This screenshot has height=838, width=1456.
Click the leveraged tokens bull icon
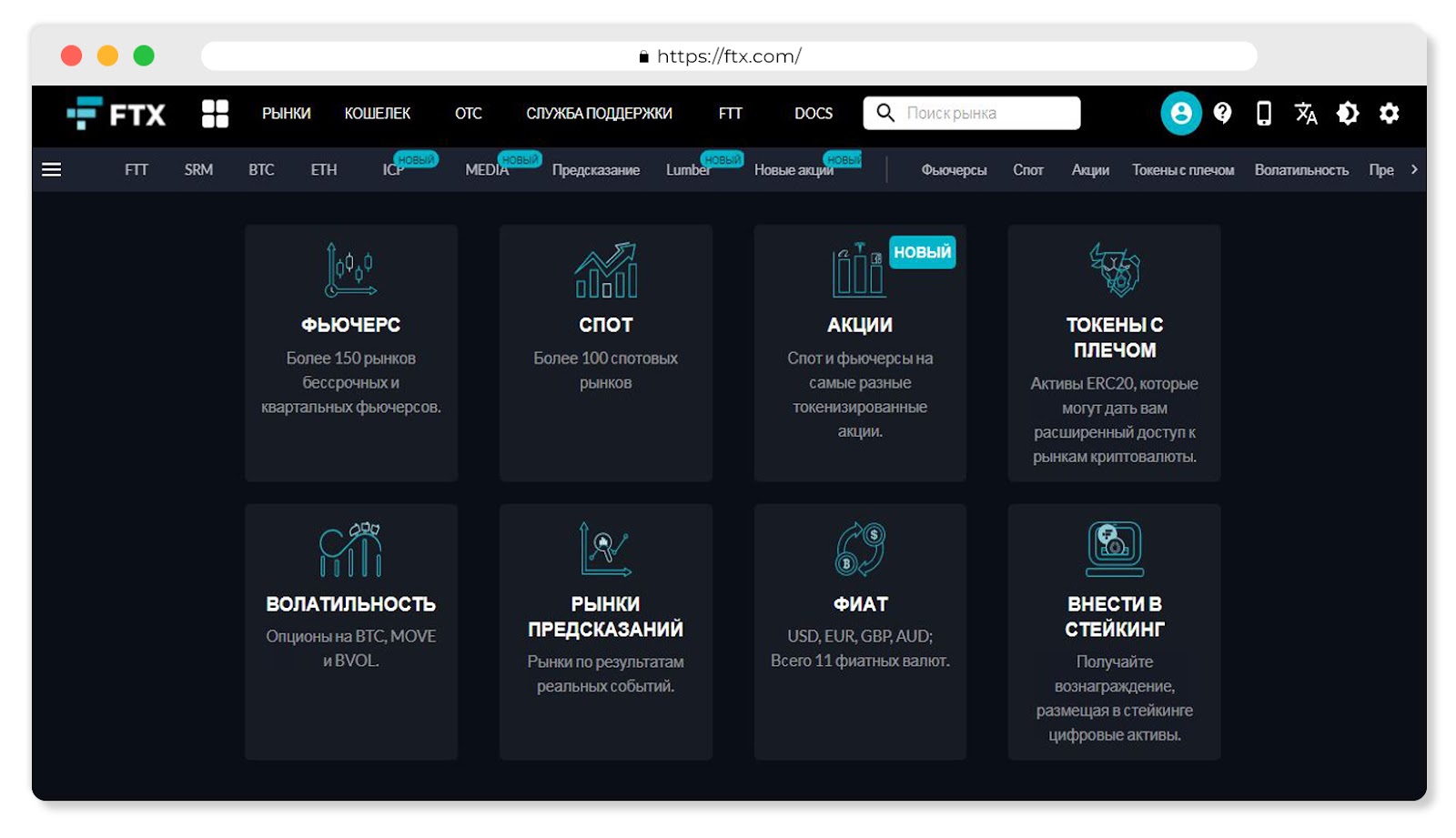coord(1115,269)
